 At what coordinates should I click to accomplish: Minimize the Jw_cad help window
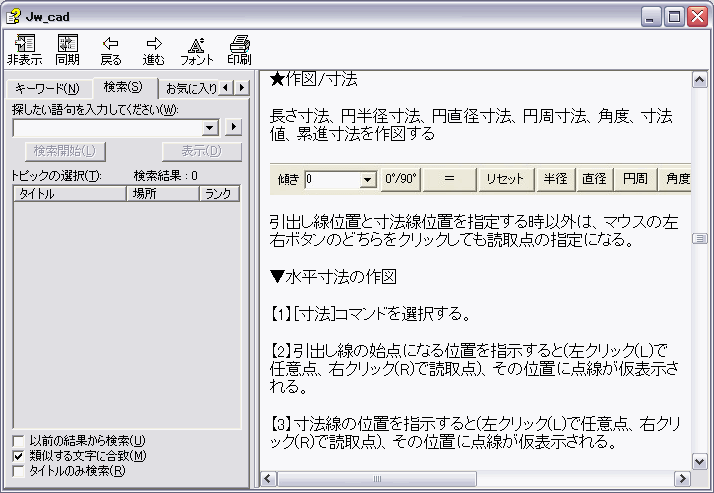point(651,17)
